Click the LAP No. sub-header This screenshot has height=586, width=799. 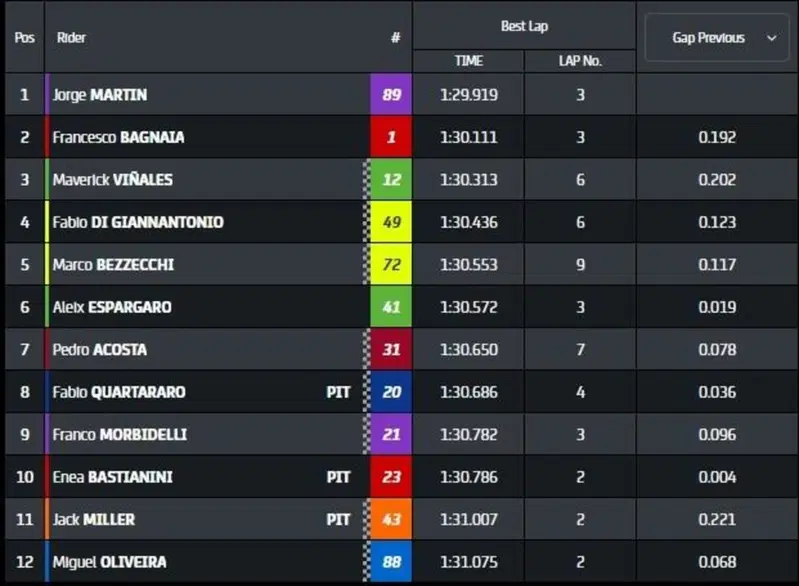(x=580, y=61)
